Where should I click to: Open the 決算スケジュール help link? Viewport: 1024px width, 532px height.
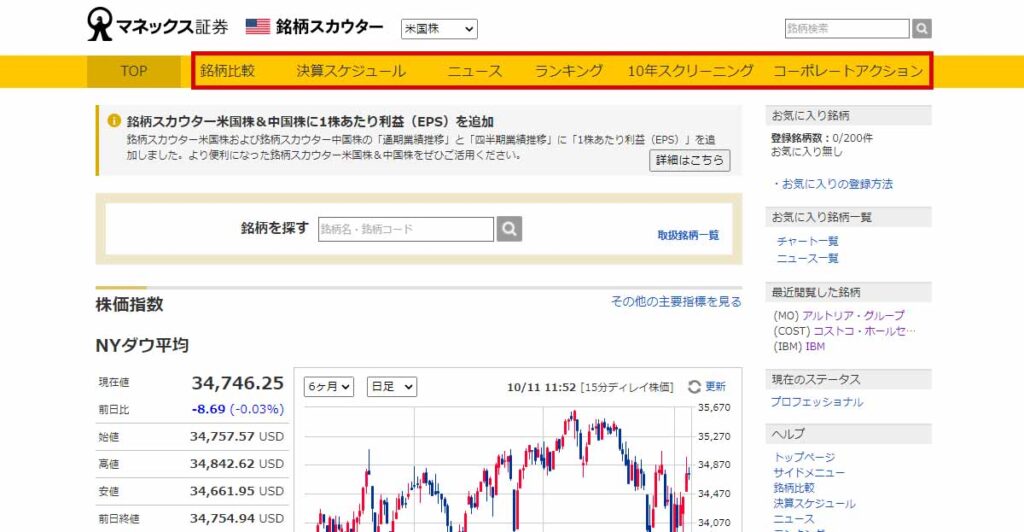click(x=814, y=504)
